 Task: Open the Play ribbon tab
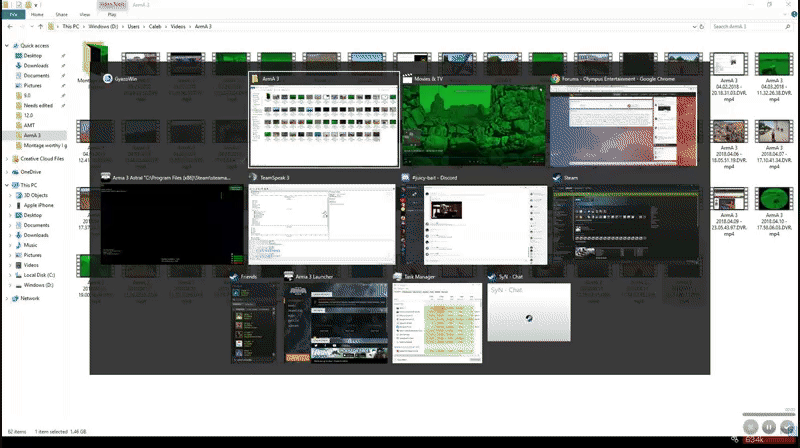[112, 15]
